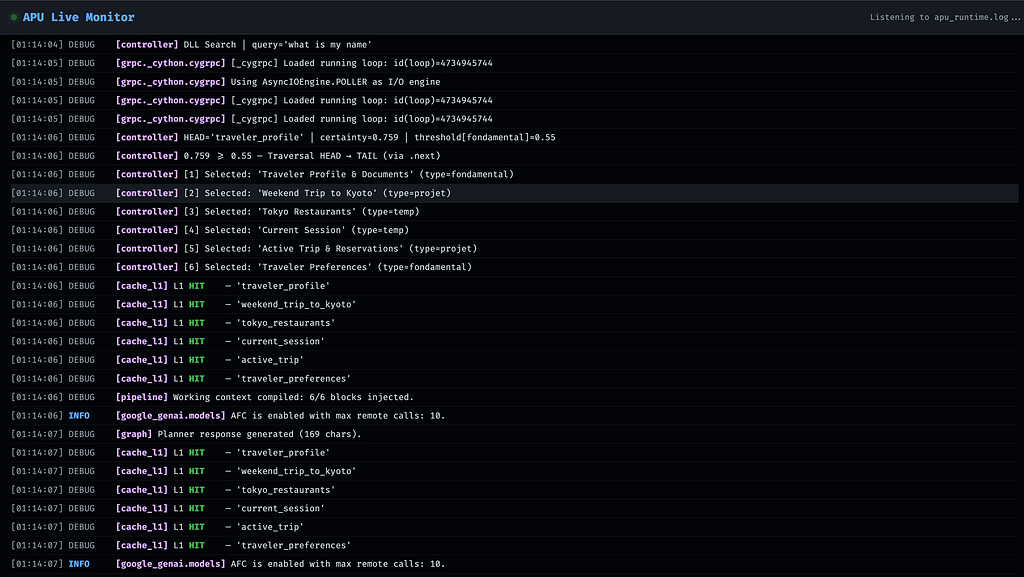Click 01:14:07 cache hit 'active_trip' line
This screenshot has width=1024, height=577.
click(x=515, y=527)
